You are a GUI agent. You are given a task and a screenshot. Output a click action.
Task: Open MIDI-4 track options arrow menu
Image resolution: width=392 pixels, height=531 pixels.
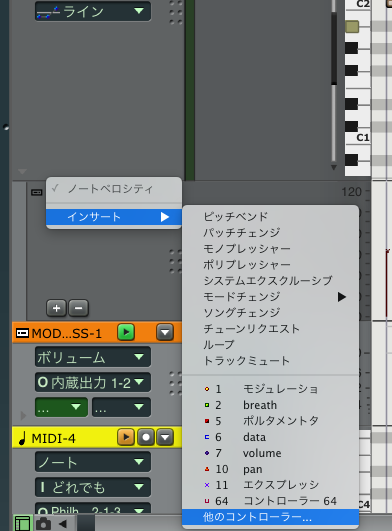(165, 437)
